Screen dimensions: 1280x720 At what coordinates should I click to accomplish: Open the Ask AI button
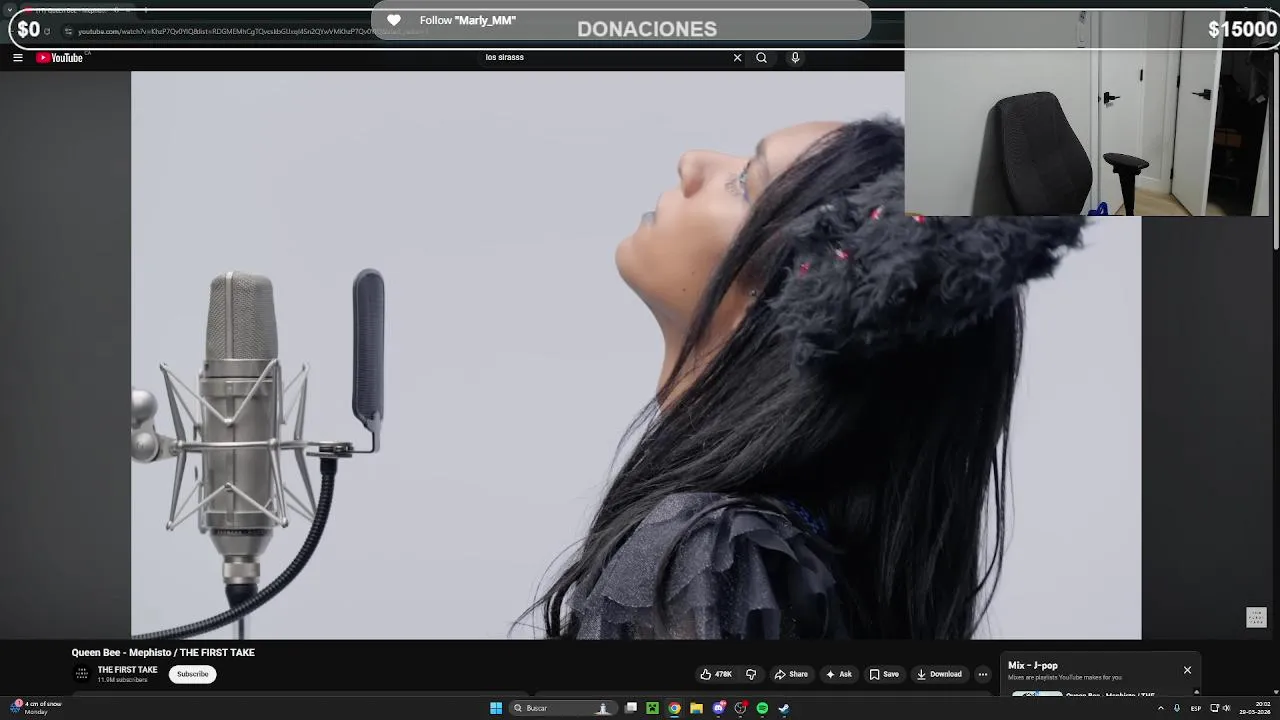click(839, 674)
